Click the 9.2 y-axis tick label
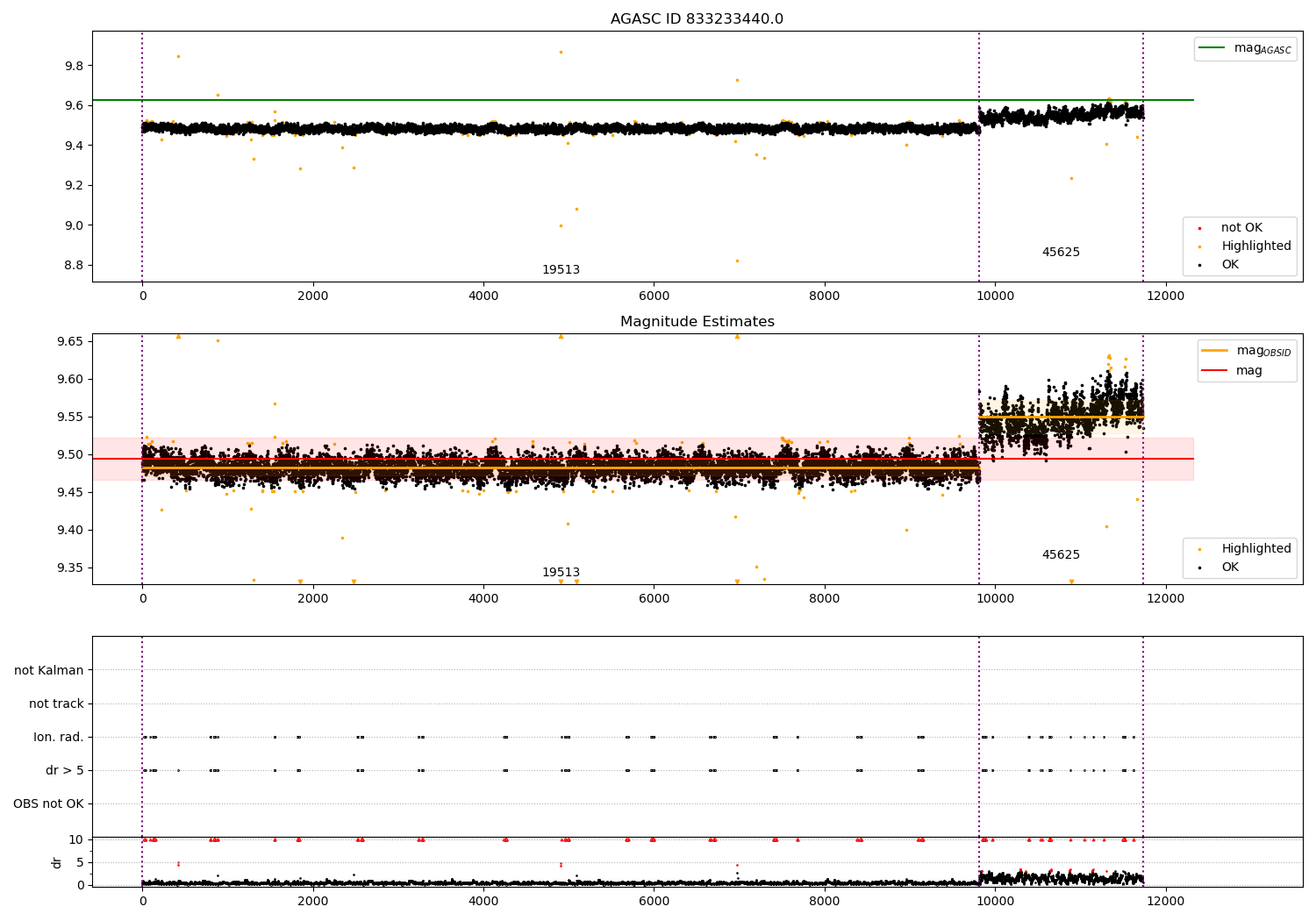 tap(74, 186)
